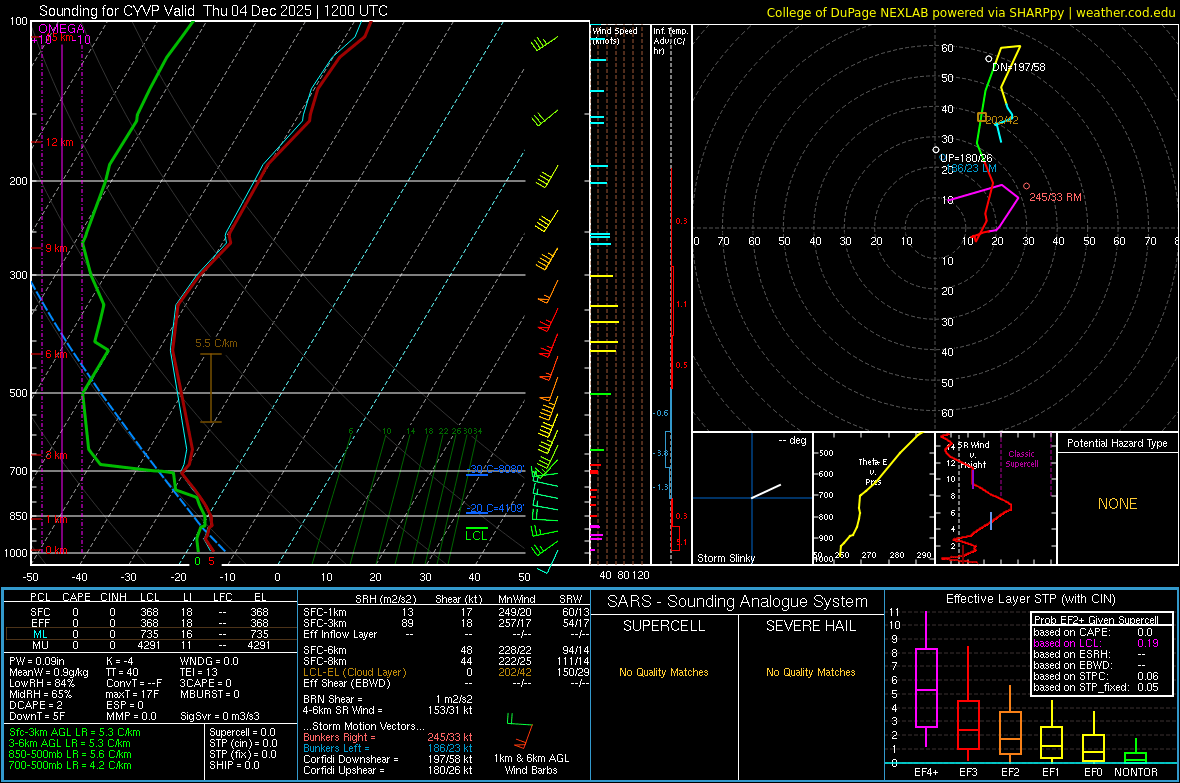Click the Bunkers right mover circle on hodograph

point(1026,186)
